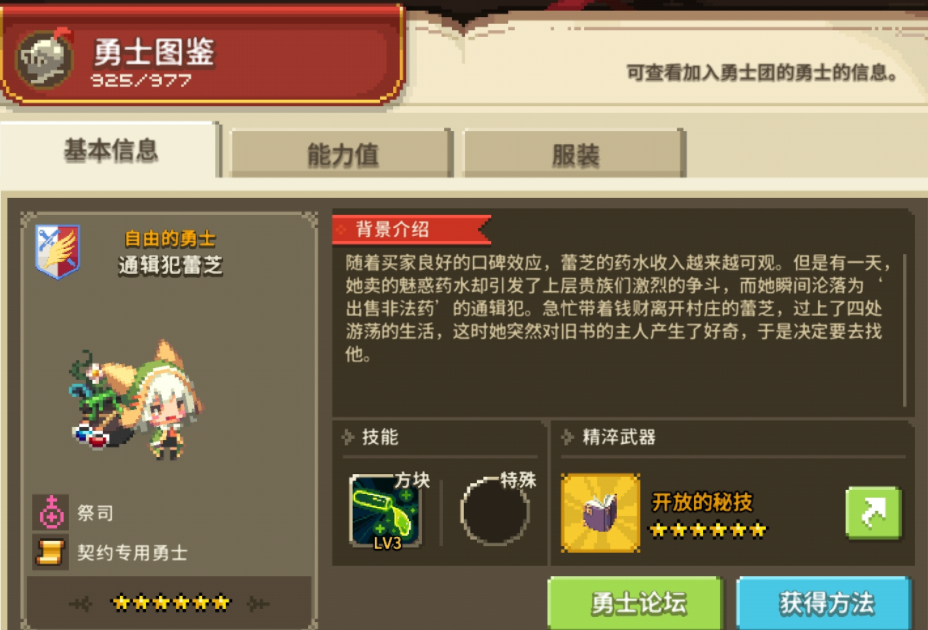
Task: Click the 获得方法 button
Action: 823,603
